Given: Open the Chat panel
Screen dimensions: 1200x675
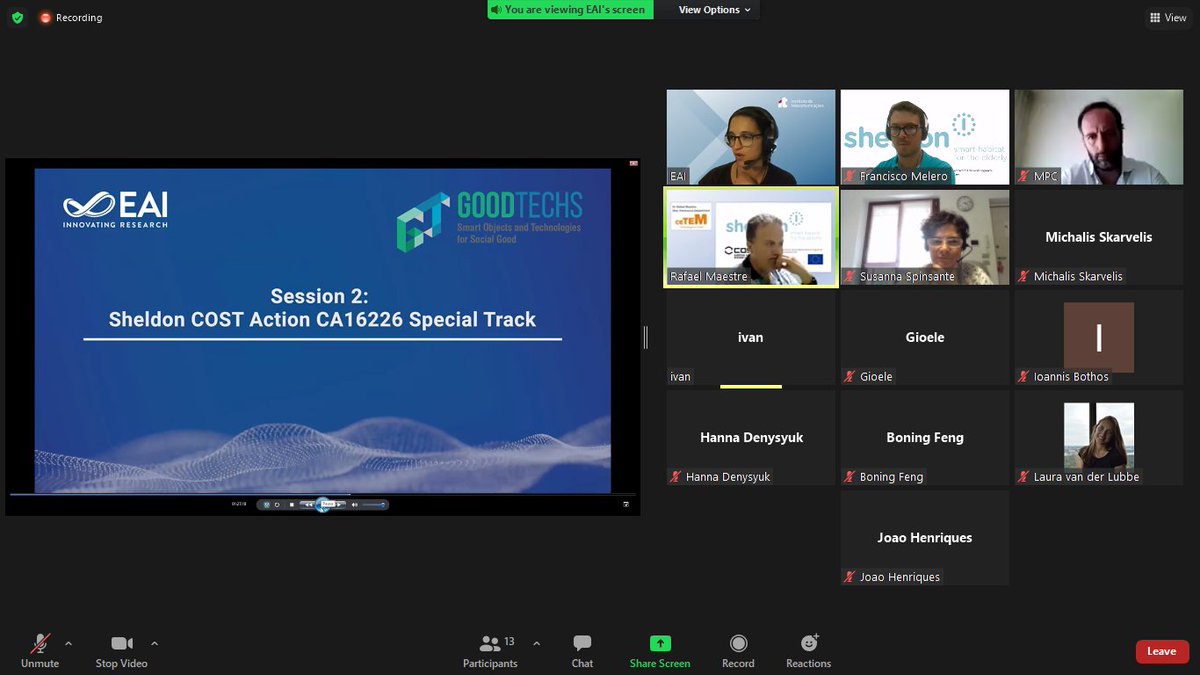Looking at the screenshot, I should click(582, 650).
